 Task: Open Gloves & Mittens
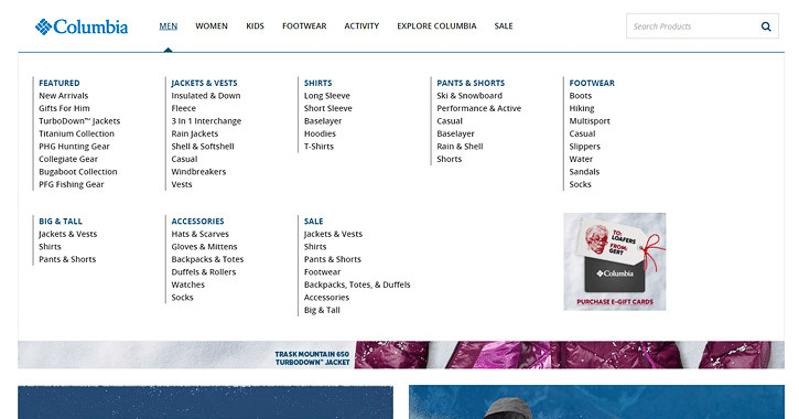(204, 247)
